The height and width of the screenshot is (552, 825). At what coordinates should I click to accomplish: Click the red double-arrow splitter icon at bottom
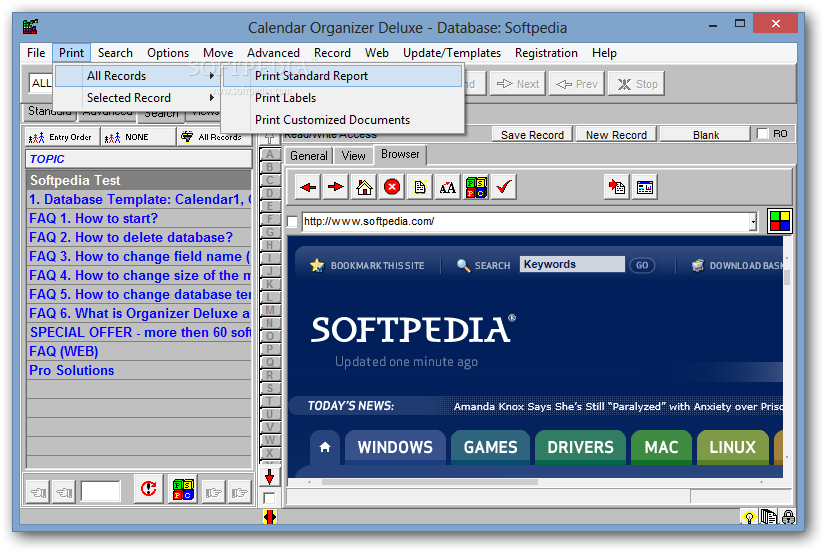click(269, 517)
